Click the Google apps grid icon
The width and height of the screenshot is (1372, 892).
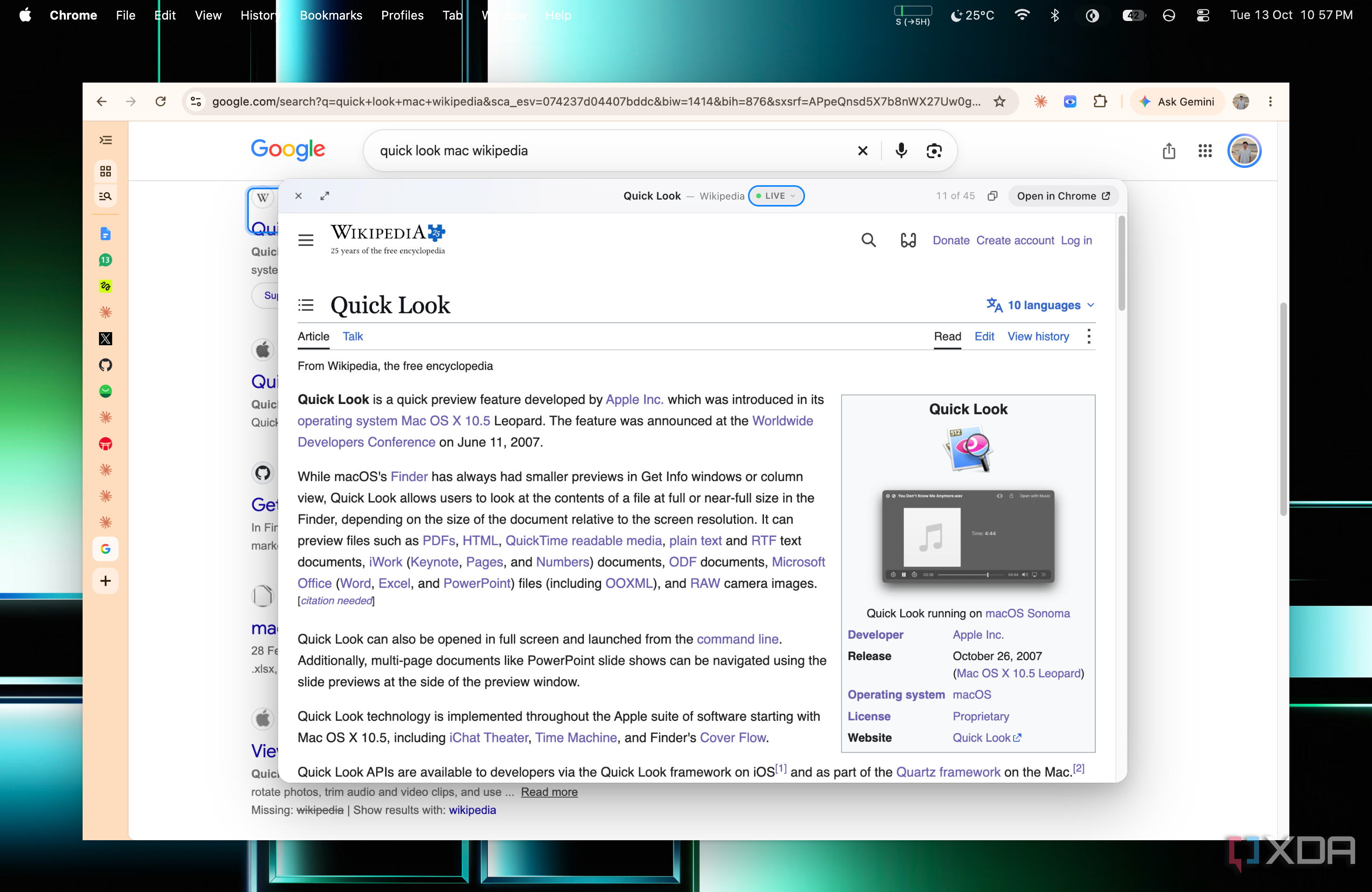click(x=1205, y=151)
